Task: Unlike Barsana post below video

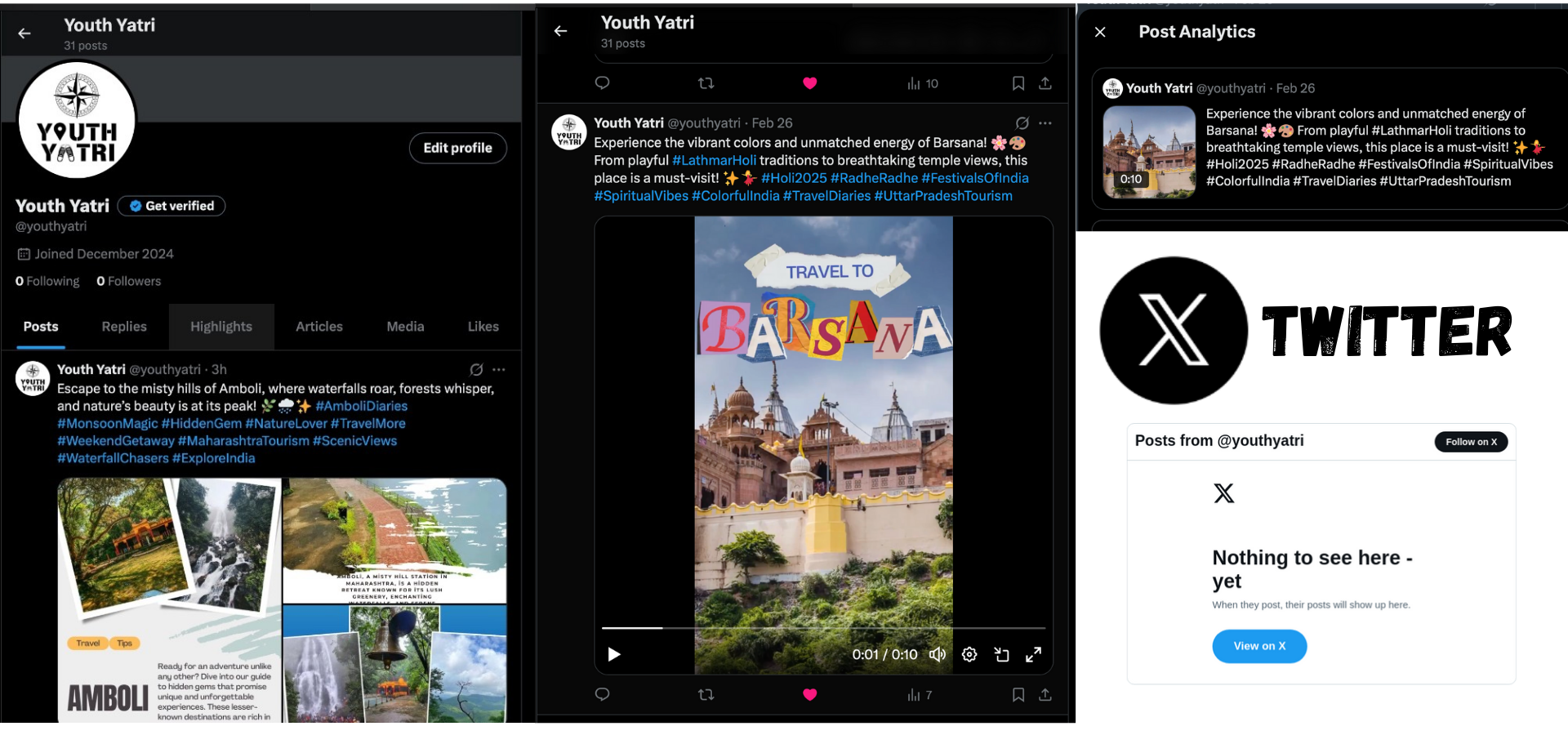Action: pos(810,695)
